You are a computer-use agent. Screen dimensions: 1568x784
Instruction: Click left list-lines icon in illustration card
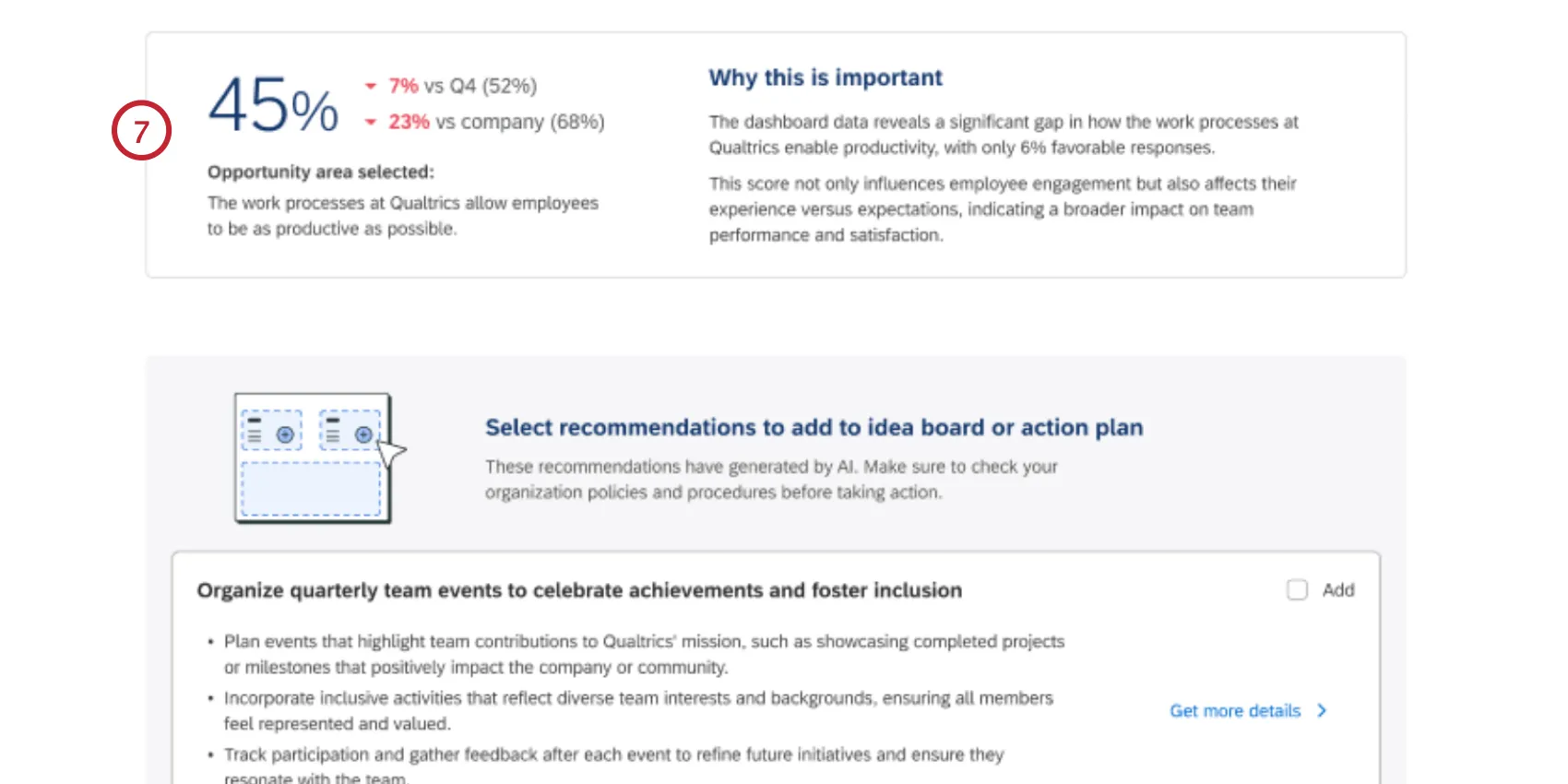point(255,433)
